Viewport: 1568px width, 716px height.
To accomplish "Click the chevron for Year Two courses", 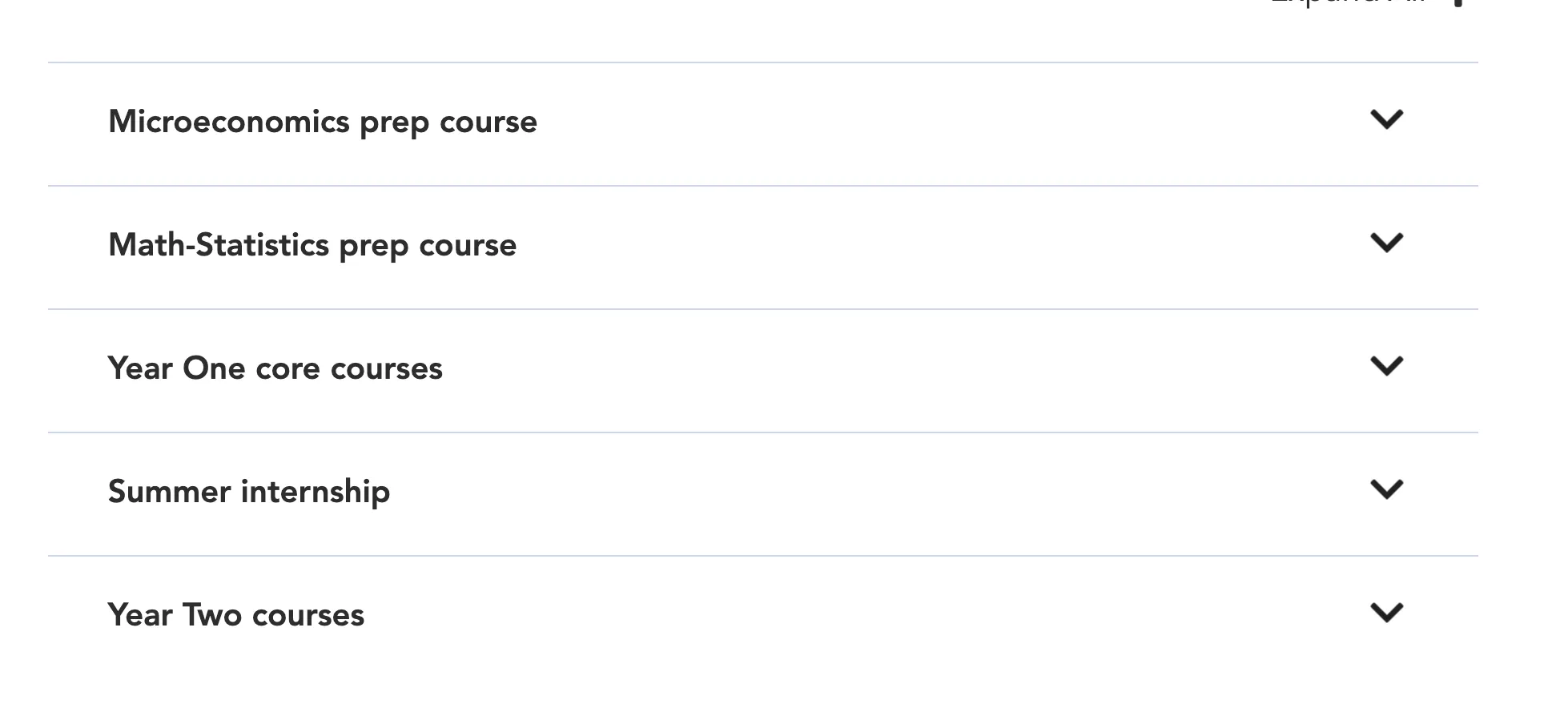I will [1386, 613].
